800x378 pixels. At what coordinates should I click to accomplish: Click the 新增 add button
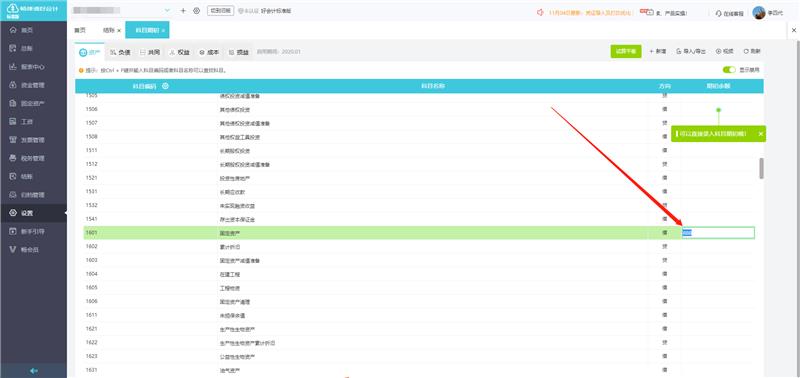tap(658, 52)
